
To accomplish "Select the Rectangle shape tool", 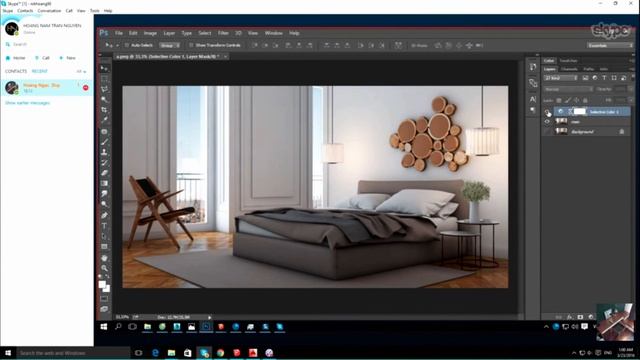I will (104, 247).
